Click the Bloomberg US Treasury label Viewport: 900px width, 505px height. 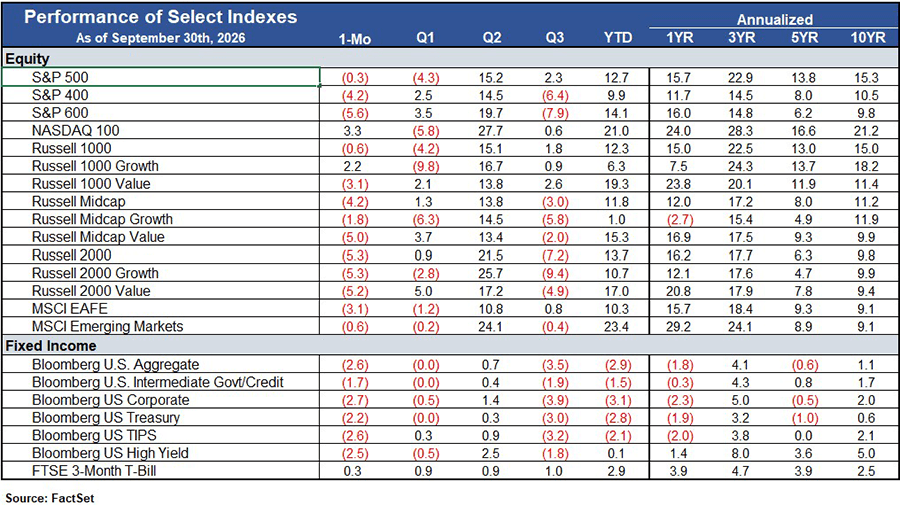coord(106,418)
